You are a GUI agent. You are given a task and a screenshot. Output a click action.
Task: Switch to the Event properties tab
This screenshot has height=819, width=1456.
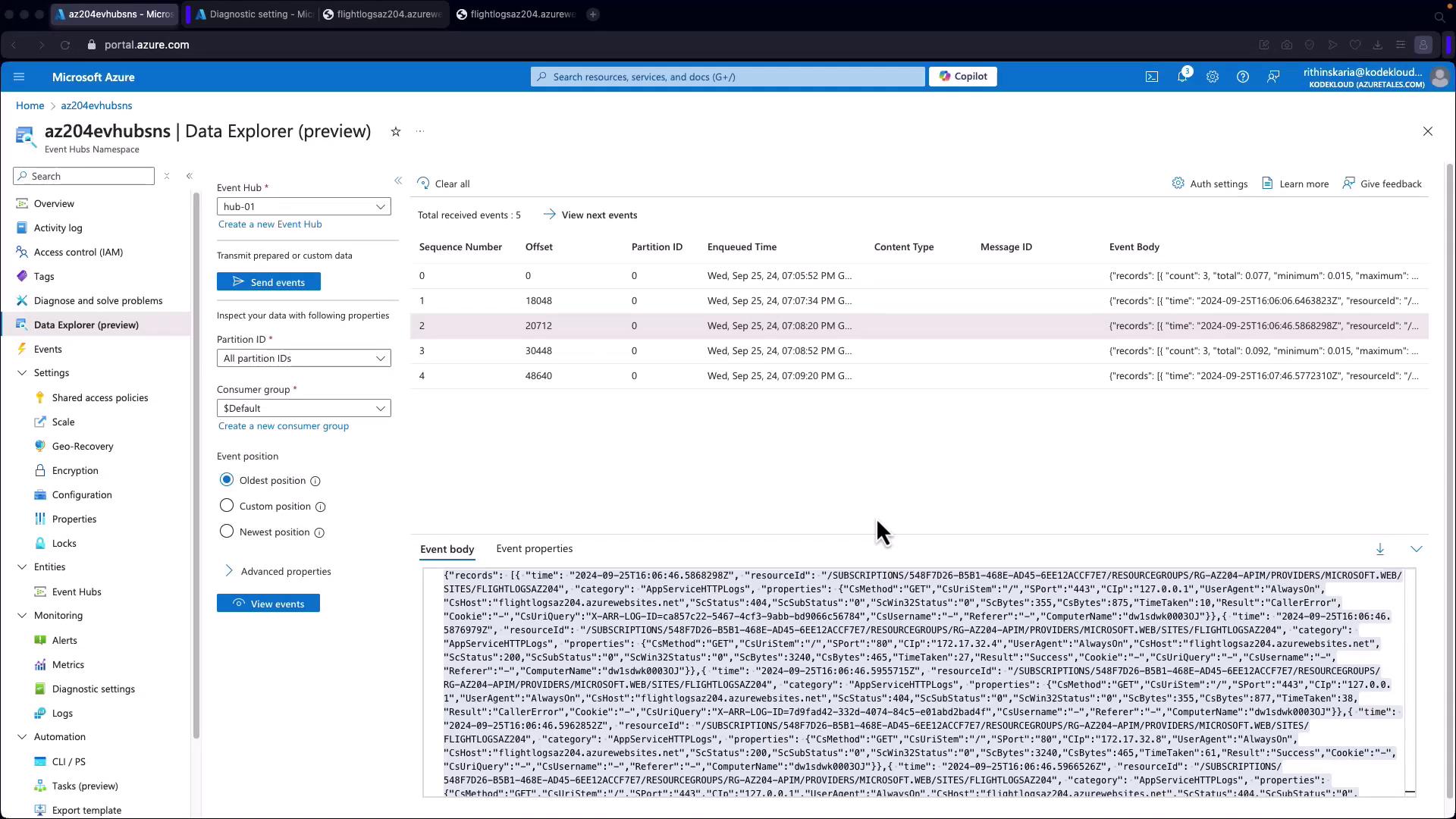[534, 548]
